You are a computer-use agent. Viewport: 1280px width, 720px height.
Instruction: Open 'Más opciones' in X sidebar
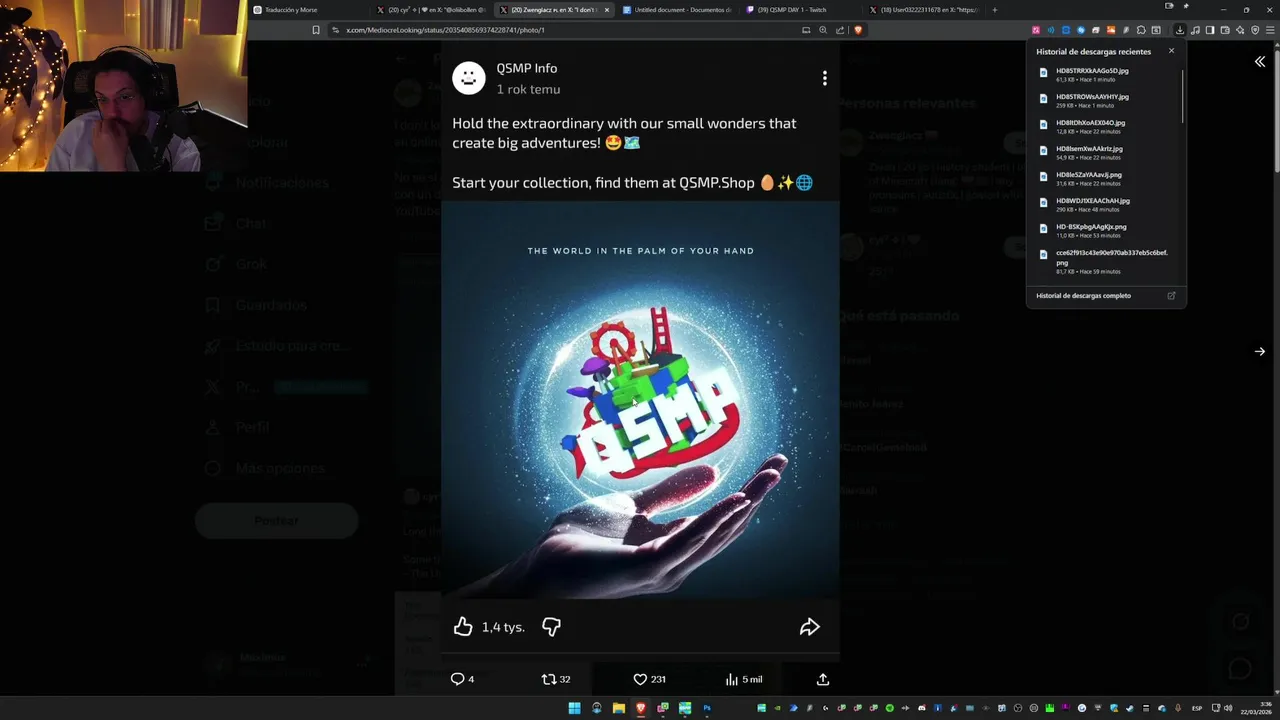point(264,468)
